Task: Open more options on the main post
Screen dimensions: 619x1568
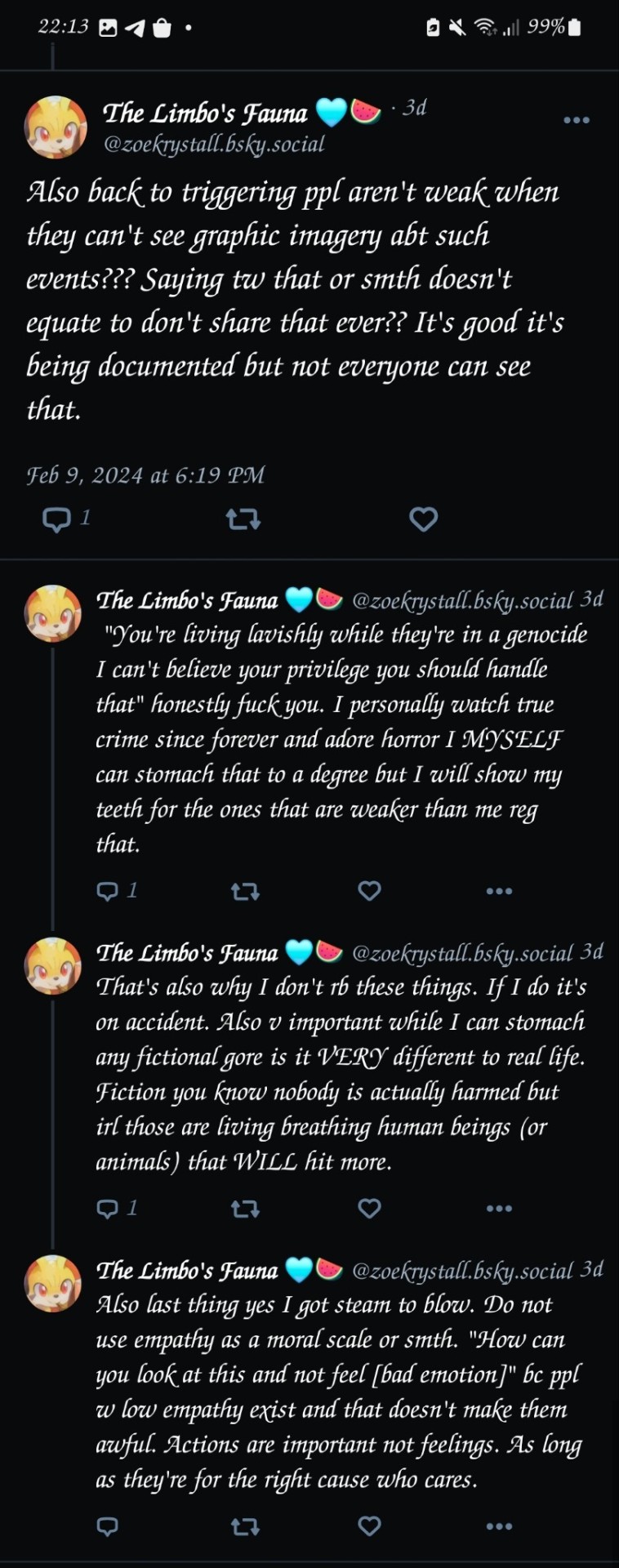Action: coord(576,120)
